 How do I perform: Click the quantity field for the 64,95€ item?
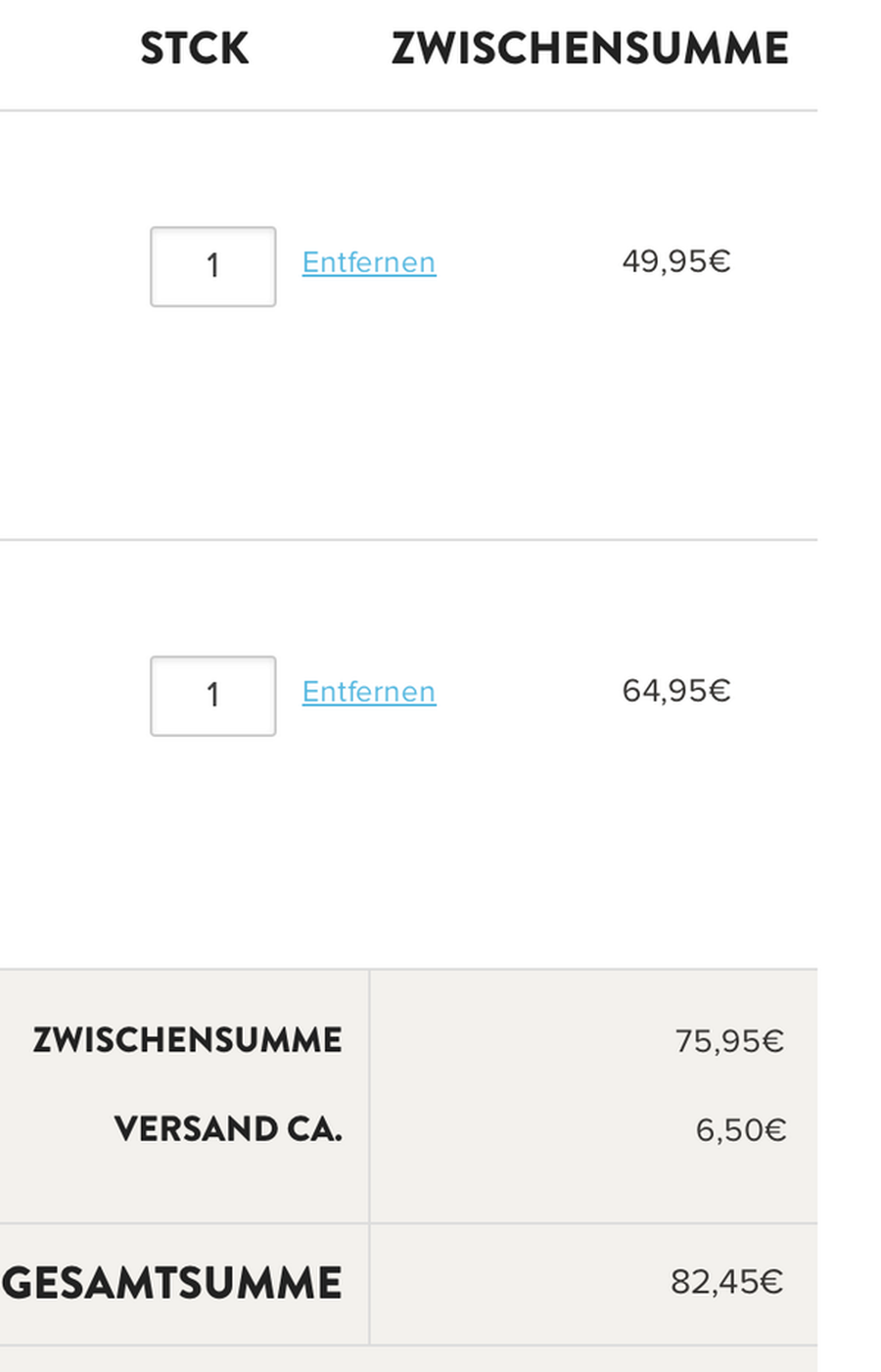pos(212,696)
